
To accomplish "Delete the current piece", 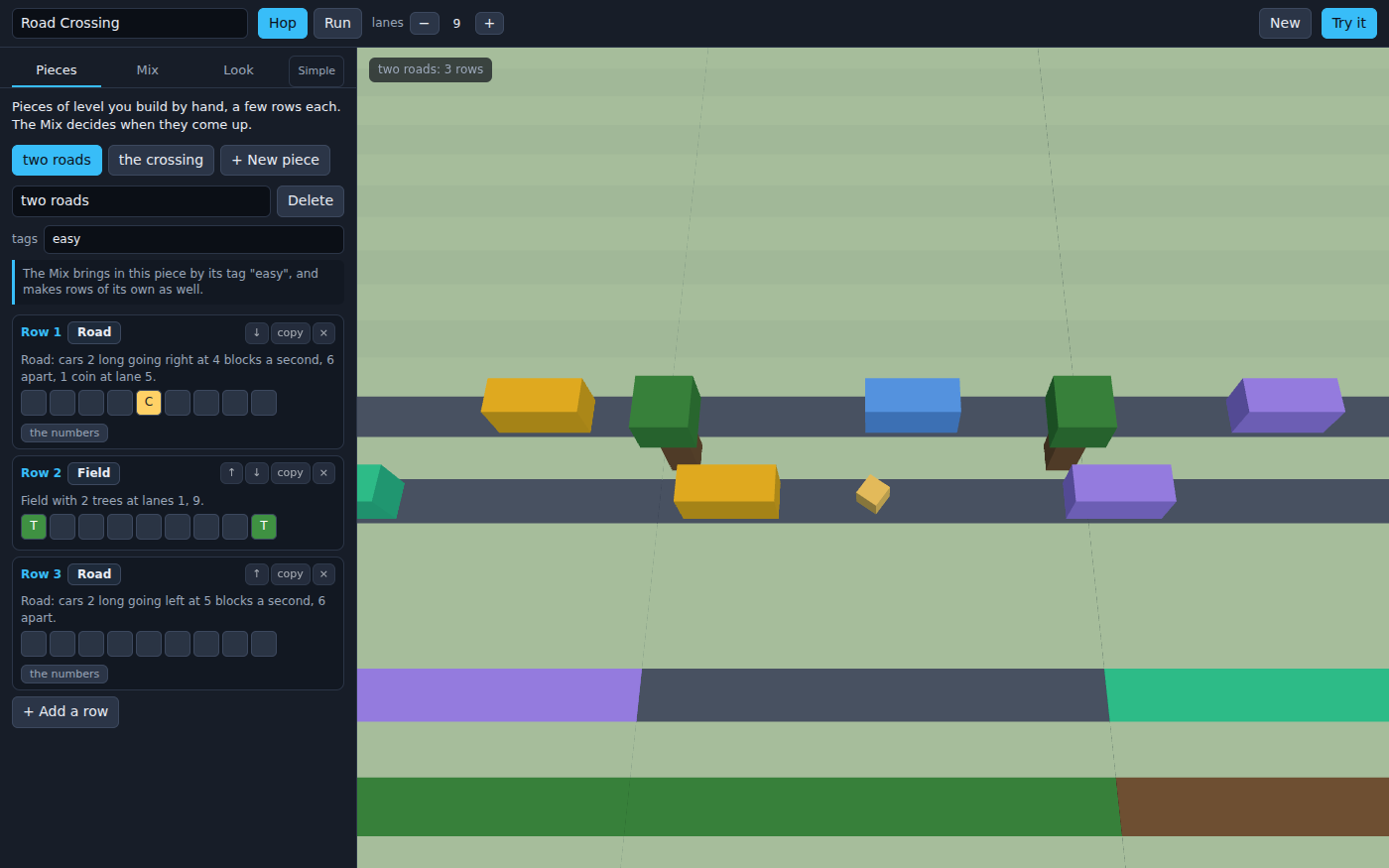I will [x=311, y=200].
